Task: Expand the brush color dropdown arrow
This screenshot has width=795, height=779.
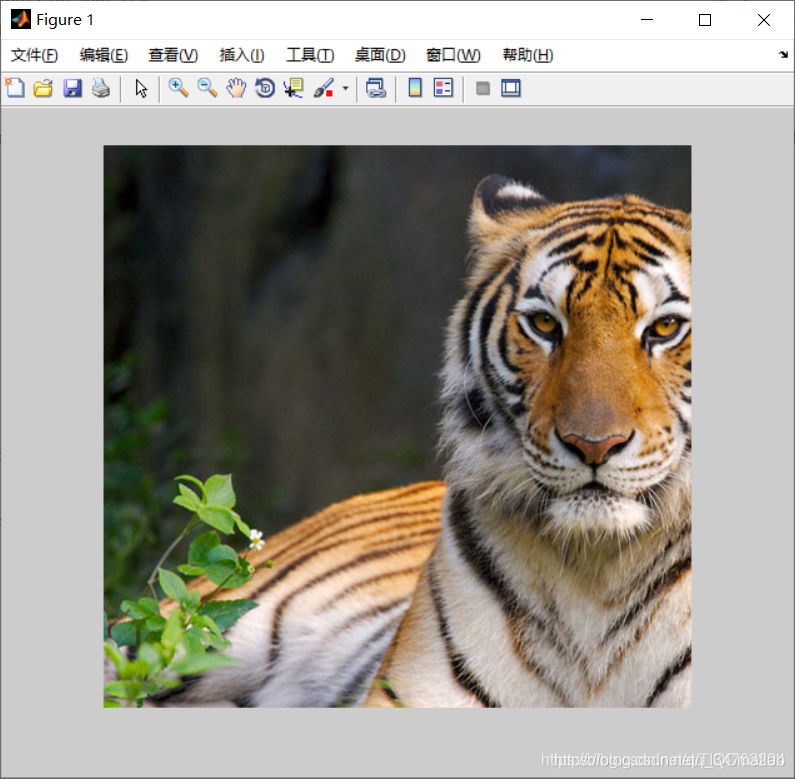Action: [x=345, y=88]
